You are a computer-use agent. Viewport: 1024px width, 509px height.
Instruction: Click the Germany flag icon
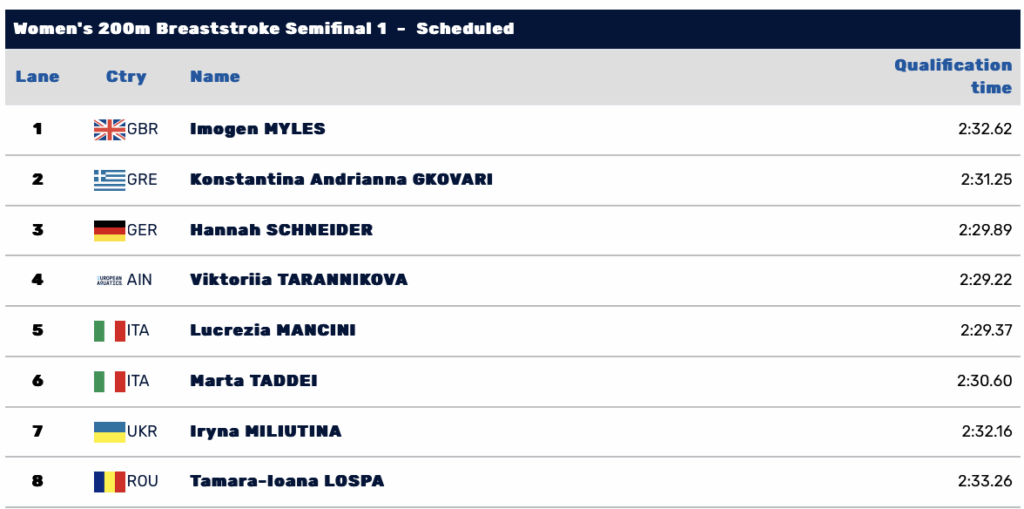tap(109, 230)
